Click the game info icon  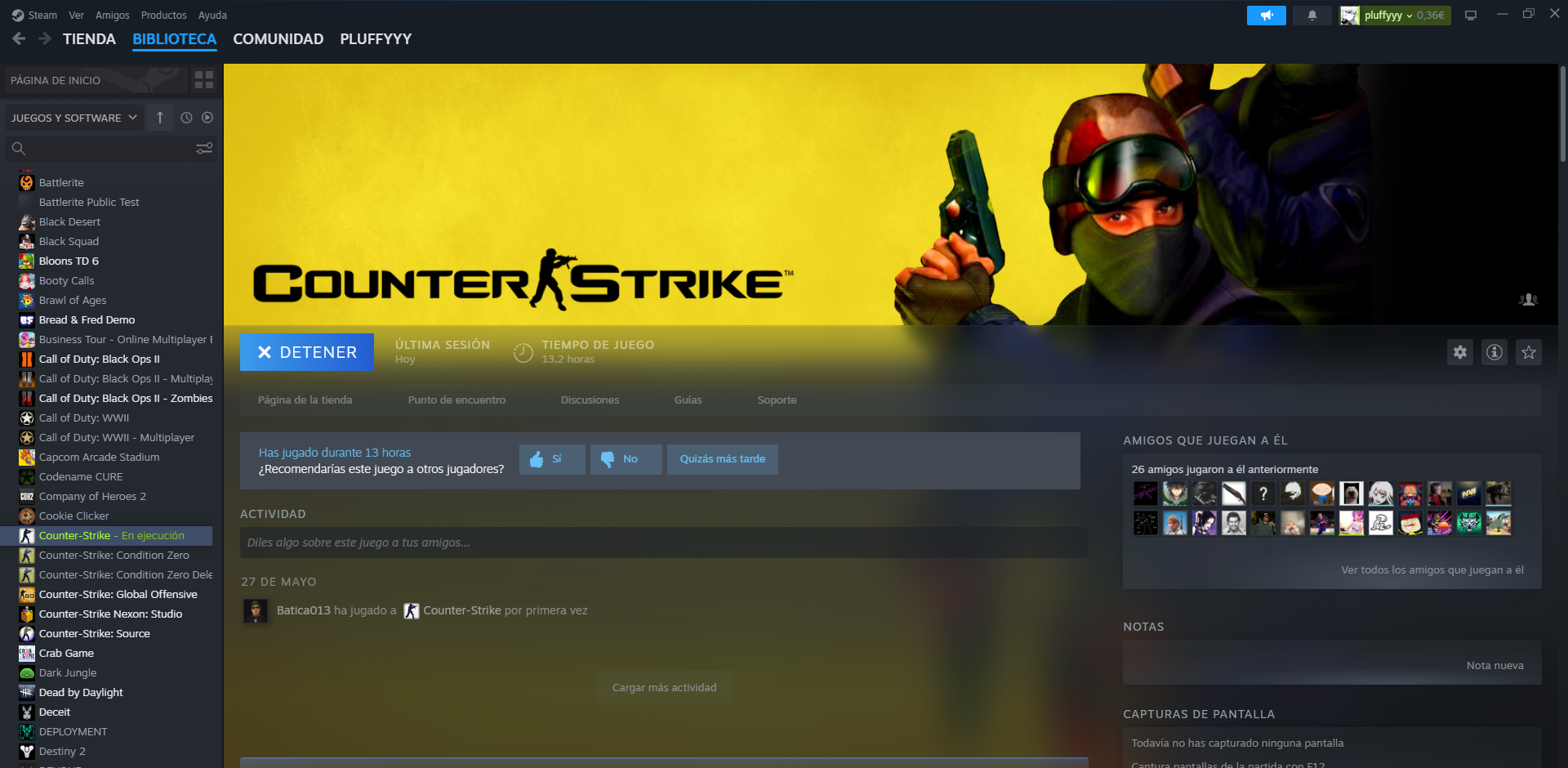click(x=1494, y=352)
